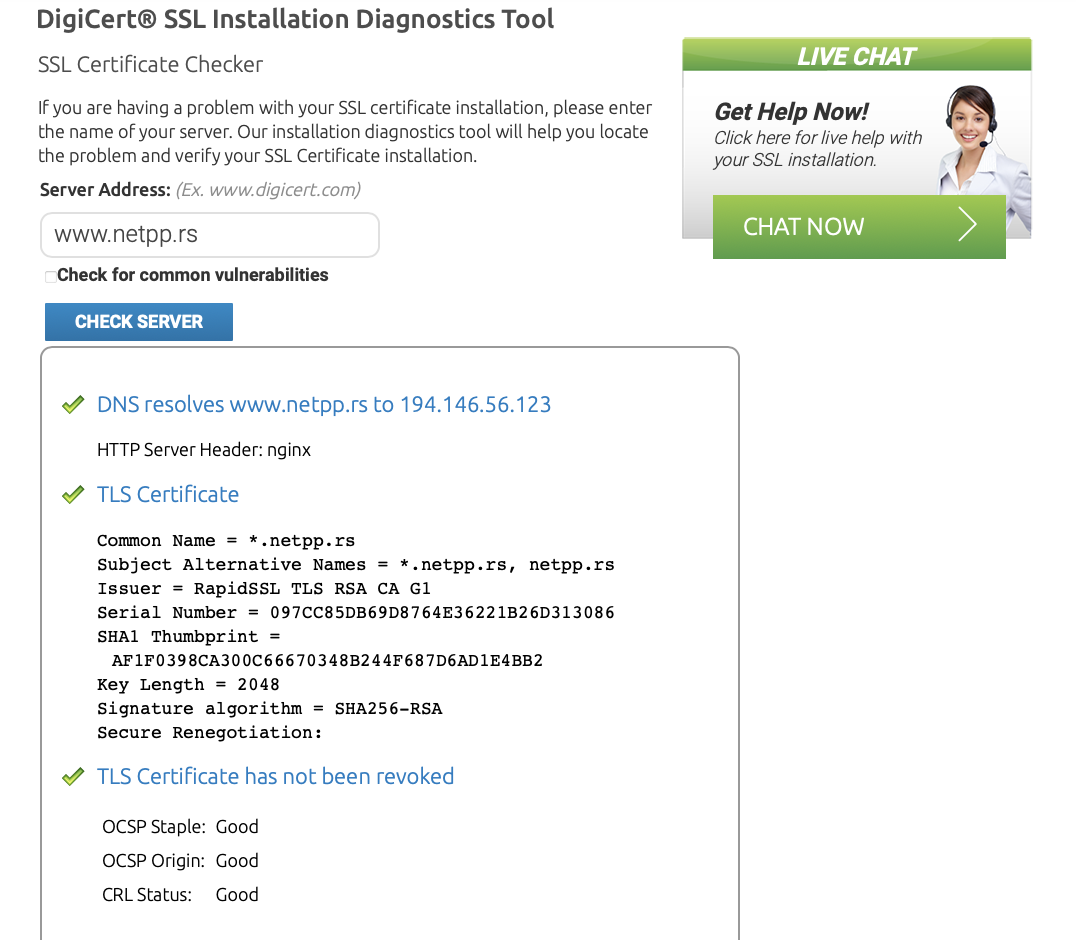1076x940 pixels.
Task: Click the green checkmark beside TLS Certificate
Action: 73,495
